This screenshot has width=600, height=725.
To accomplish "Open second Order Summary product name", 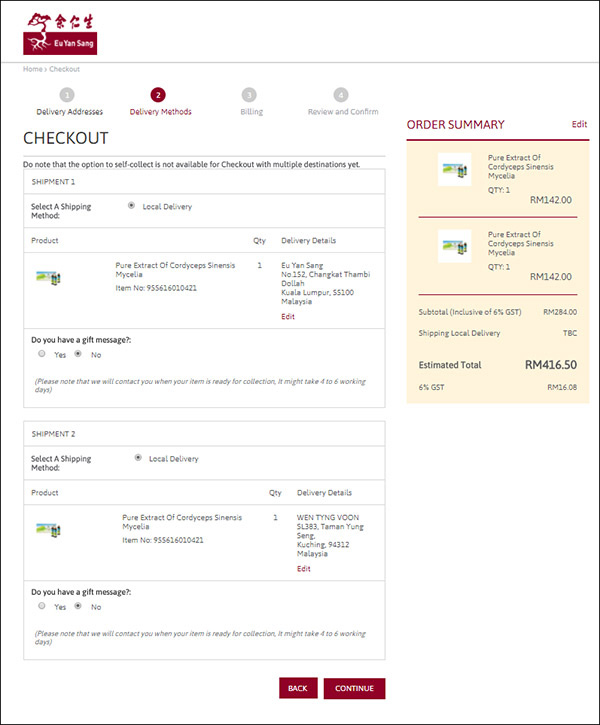I will (520, 243).
